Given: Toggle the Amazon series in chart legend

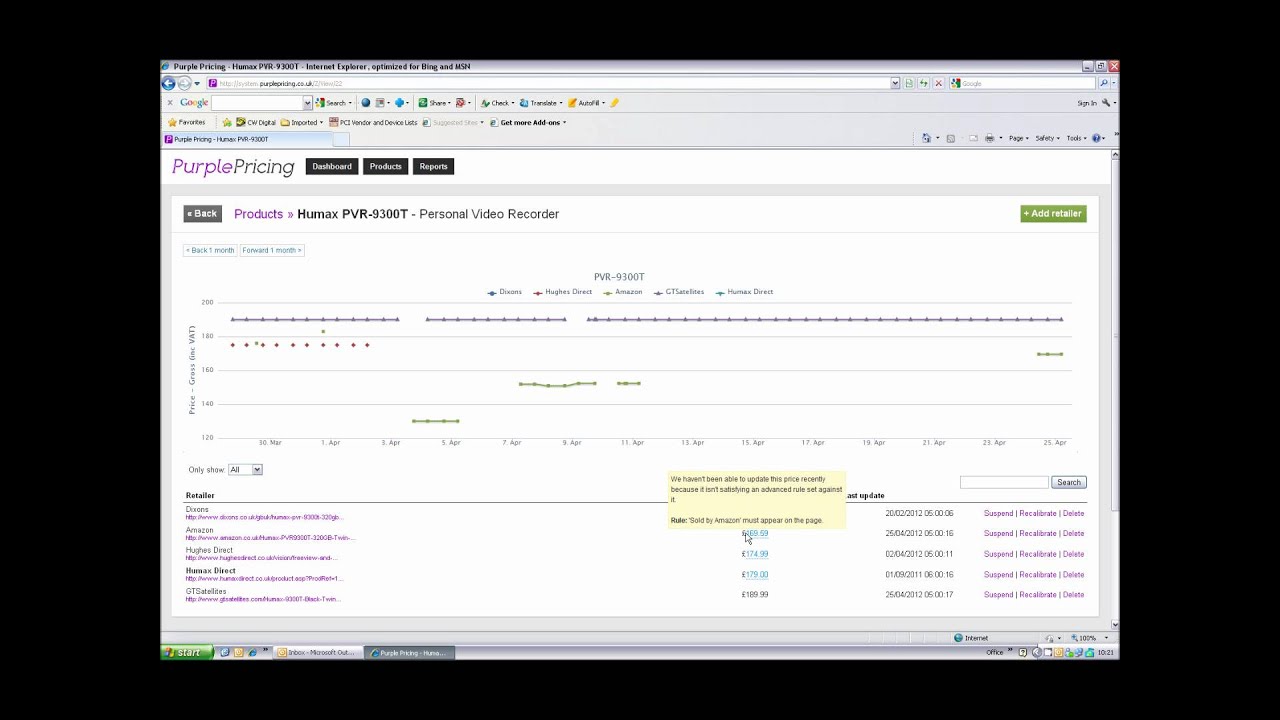Looking at the screenshot, I should [623, 292].
